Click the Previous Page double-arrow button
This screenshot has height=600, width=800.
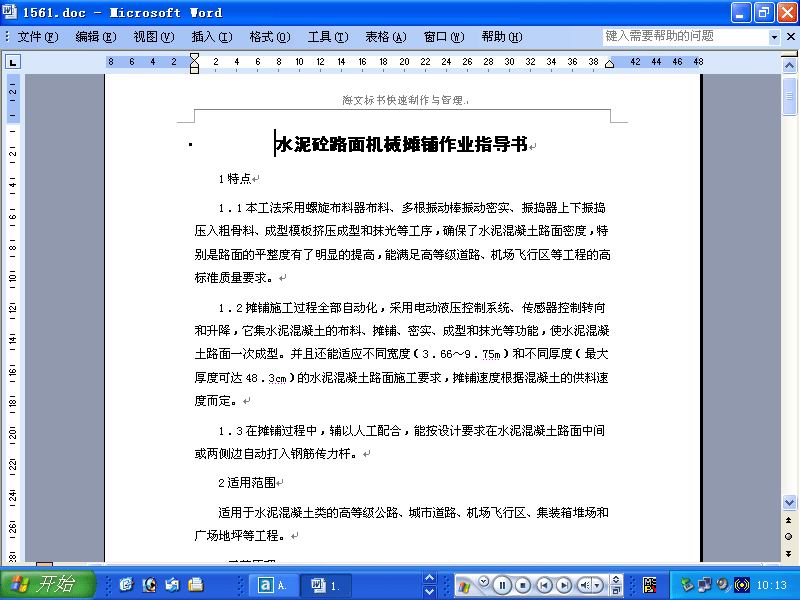click(789, 520)
